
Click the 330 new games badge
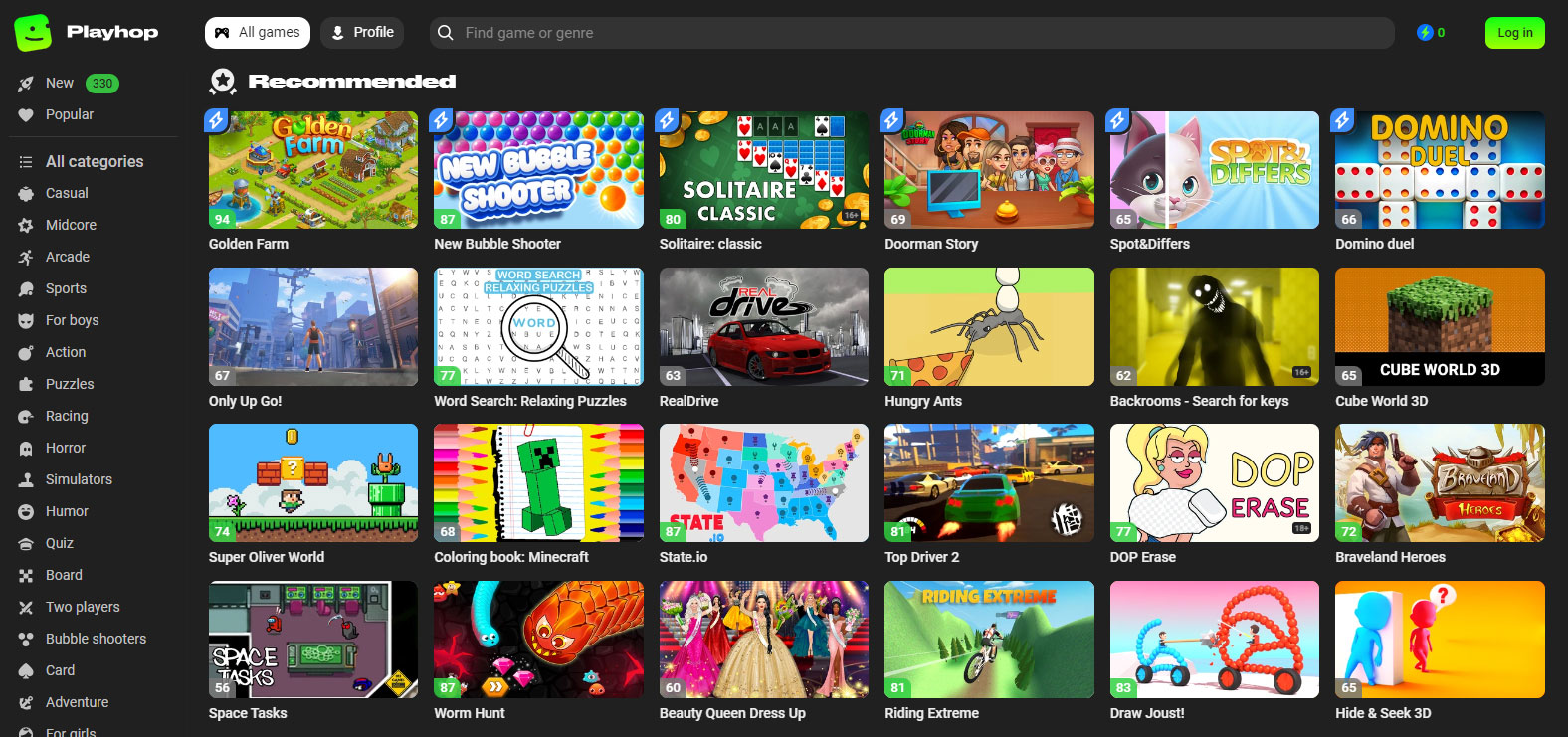click(x=102, y=84)
